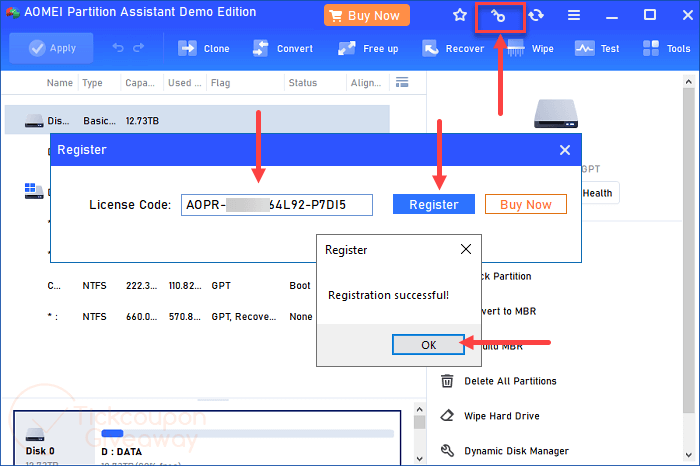
Task: Click the eraser icon for Wipe Hard Drive
Action: click(x=447, y=416)
